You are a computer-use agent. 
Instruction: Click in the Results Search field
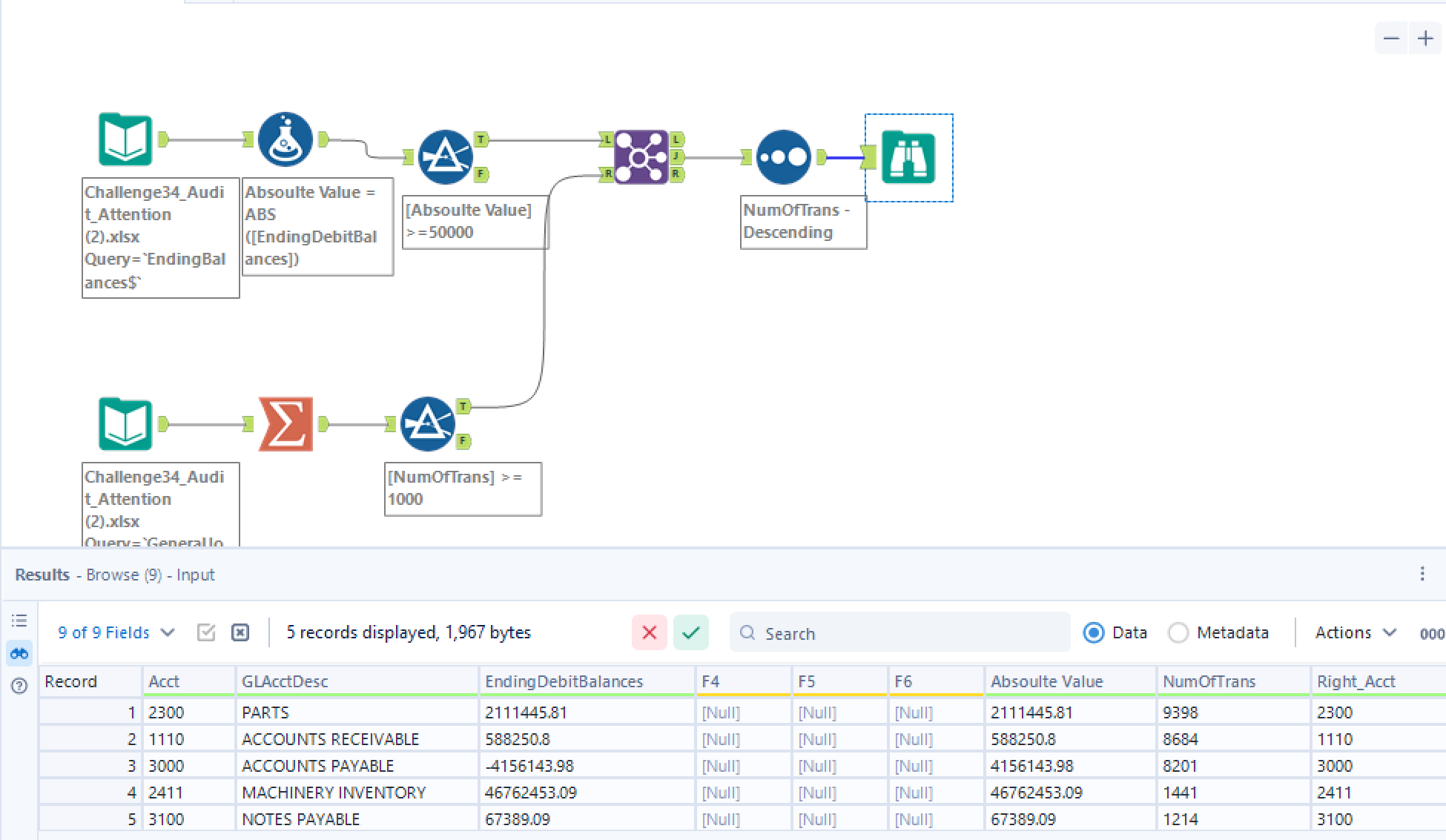tap(900, 632)
